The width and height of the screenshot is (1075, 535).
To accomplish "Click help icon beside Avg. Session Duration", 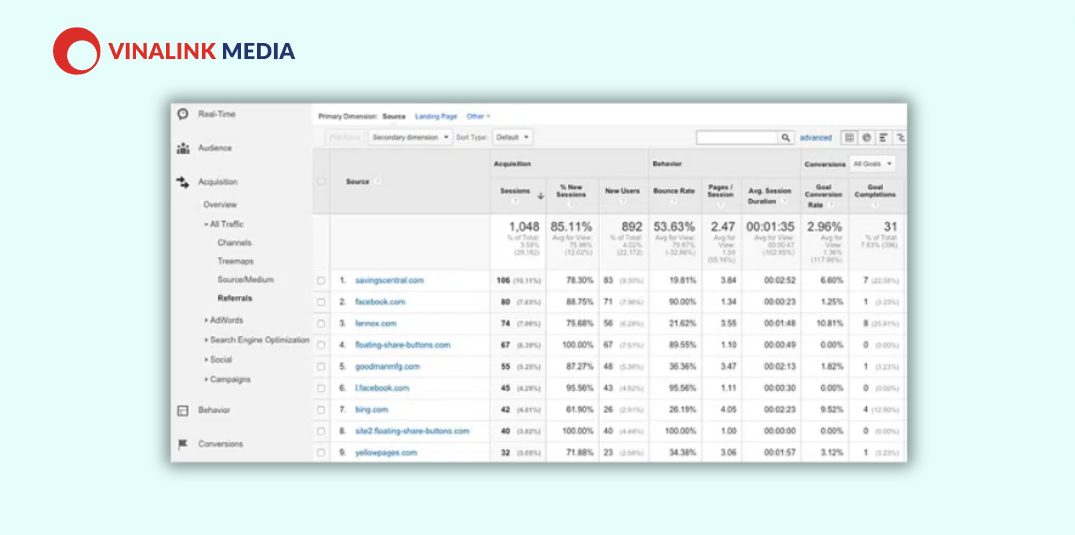I will [784, 202].
